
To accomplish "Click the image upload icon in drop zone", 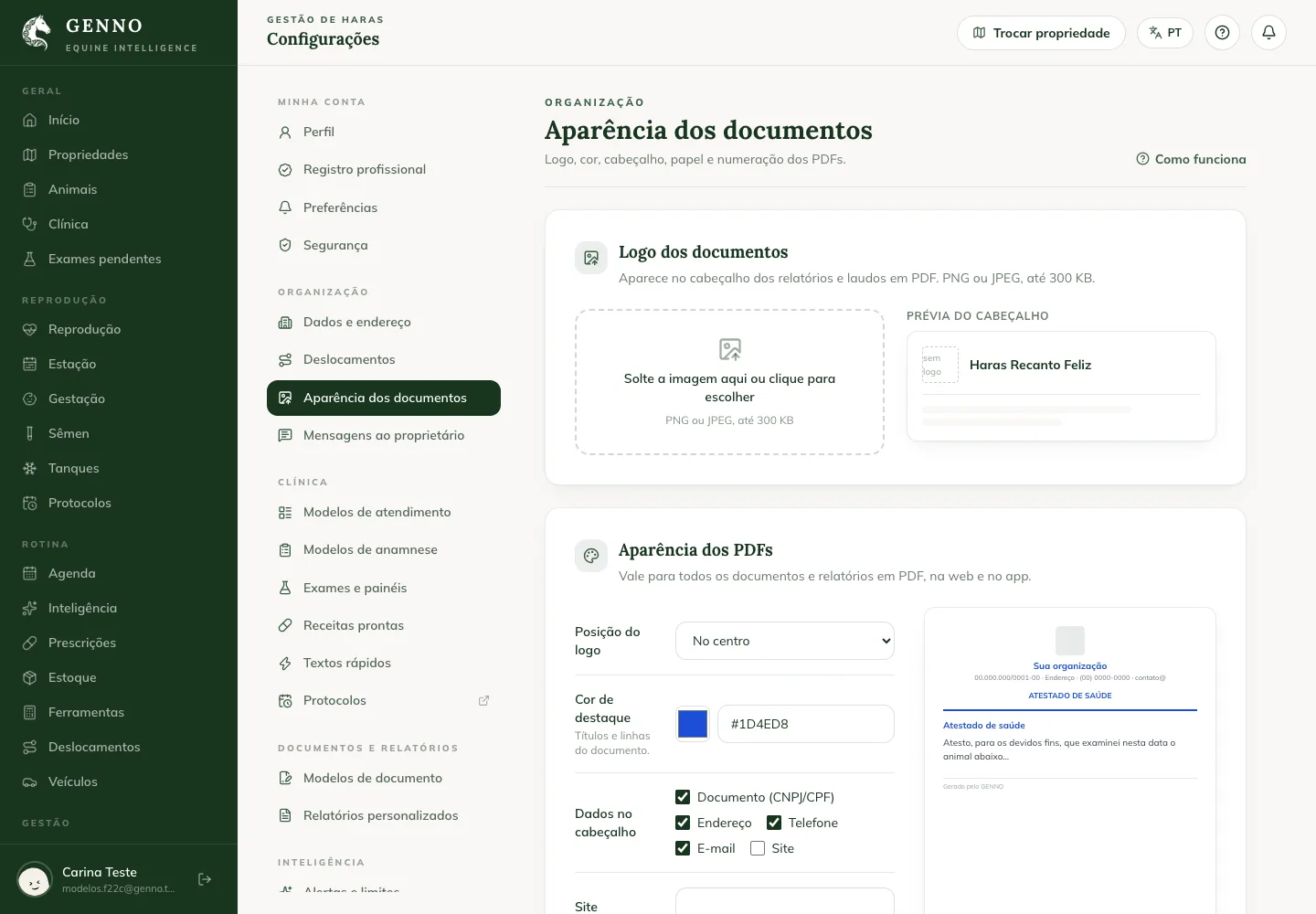I will (729, 349).
